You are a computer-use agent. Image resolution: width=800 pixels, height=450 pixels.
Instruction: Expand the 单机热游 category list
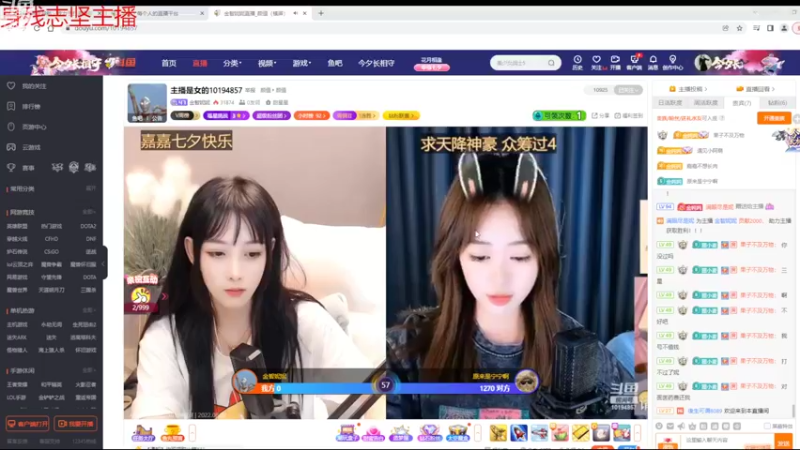pyautogui.click(x=89, y=310)
